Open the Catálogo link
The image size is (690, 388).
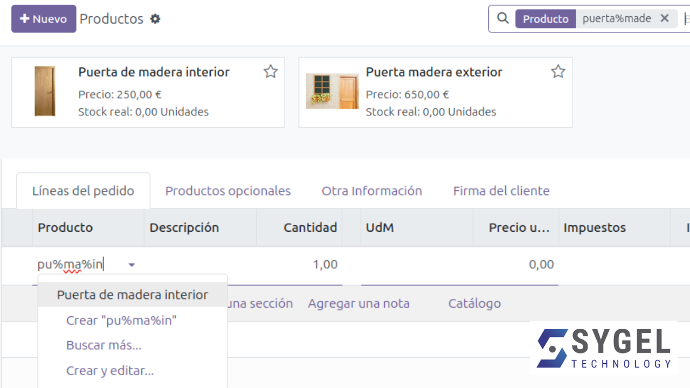(x=474, y=304)
